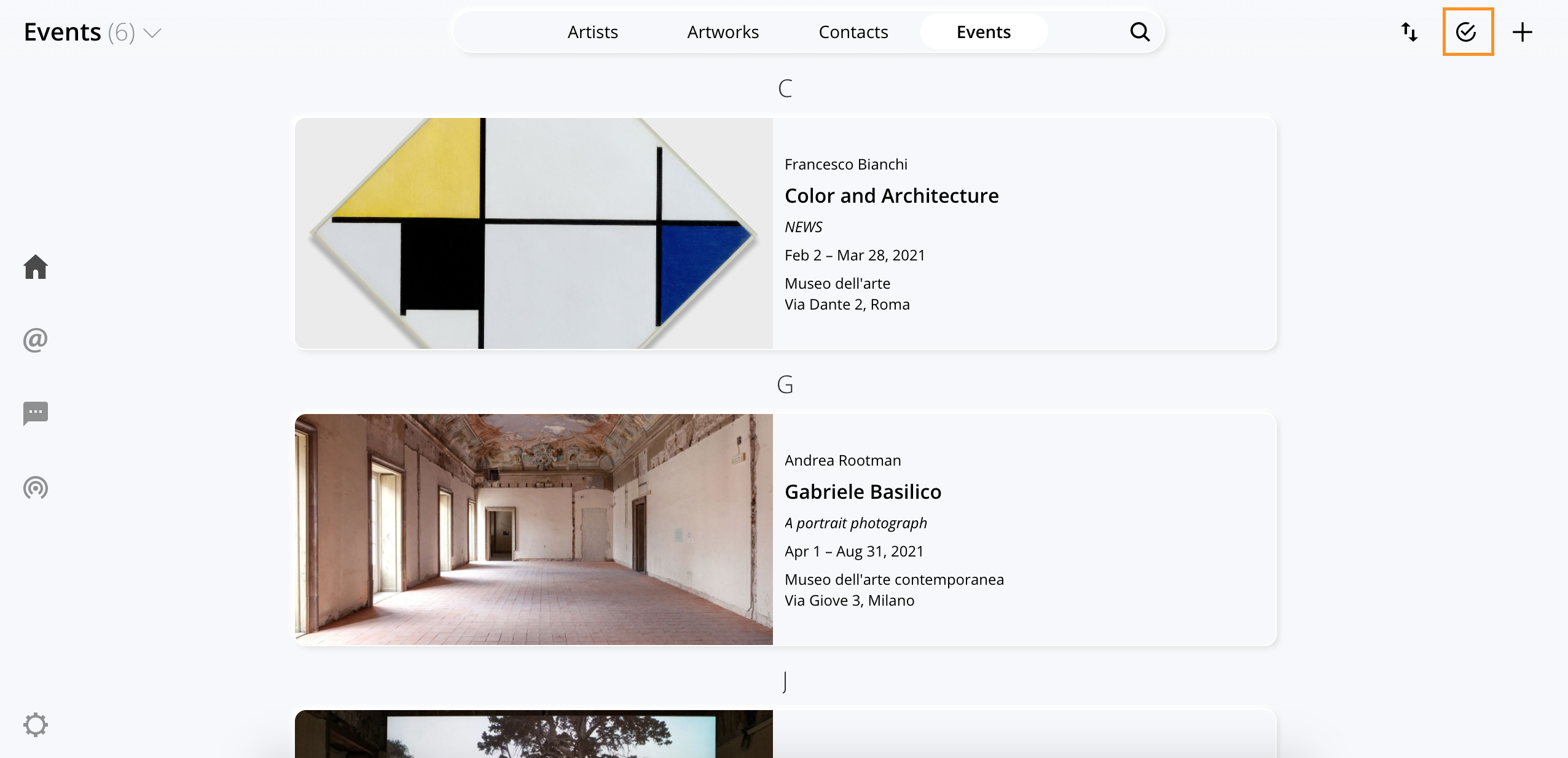Select the Events tab

(984, 32)
